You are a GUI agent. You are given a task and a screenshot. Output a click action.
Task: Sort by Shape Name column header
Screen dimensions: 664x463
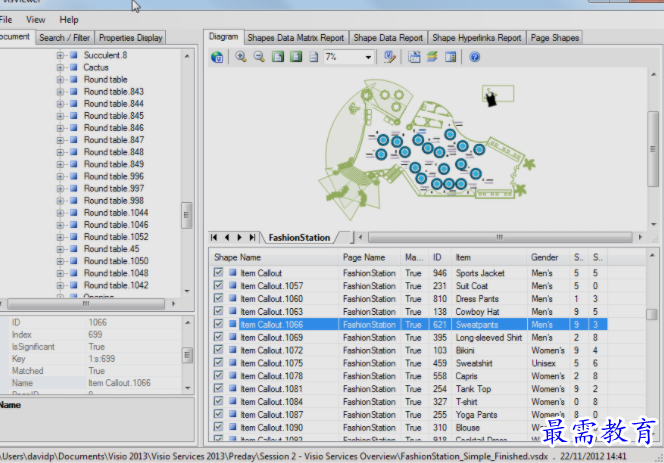click(x=274, y=257)
